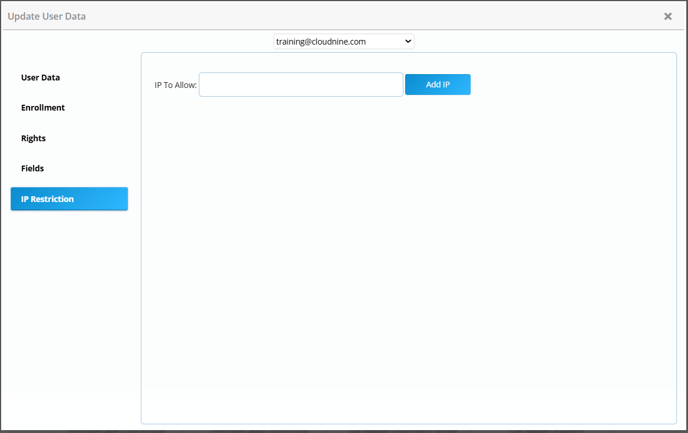Image resolution: width=688 pixels, height=433 pixels.
Task: Click the chevron arrow on the user selector
Action: [x=407, y=42]
